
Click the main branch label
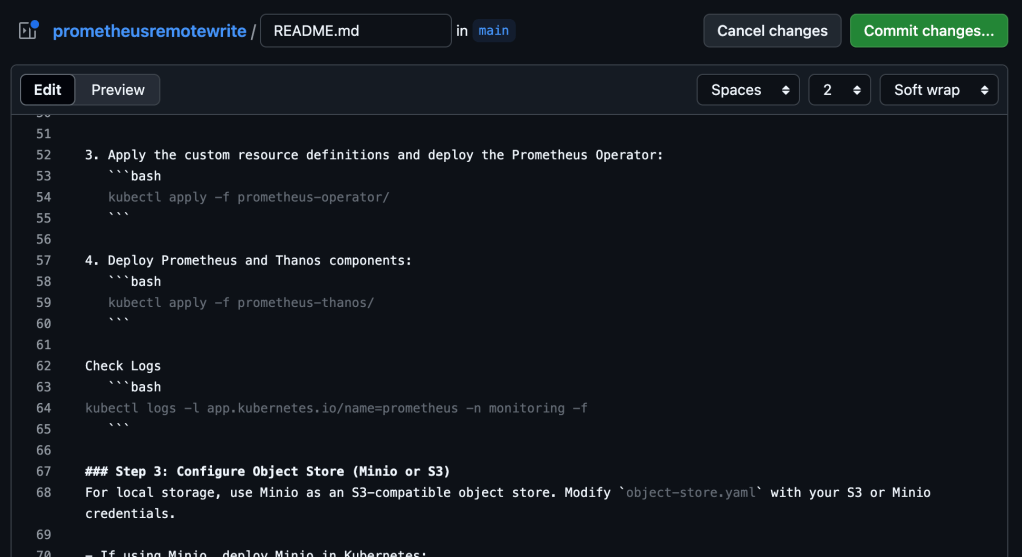(493, 31)
